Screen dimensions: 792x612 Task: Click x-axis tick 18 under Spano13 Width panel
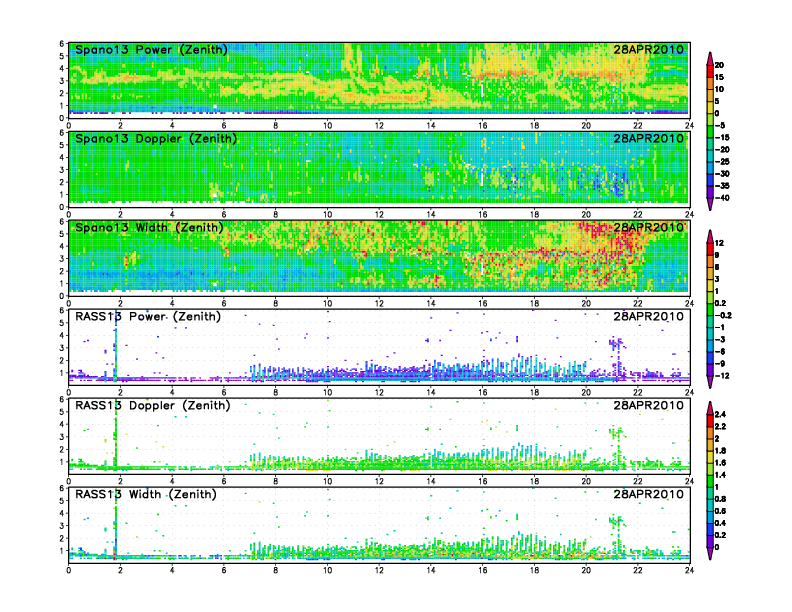pyautogui.click(x=534, y=303)
